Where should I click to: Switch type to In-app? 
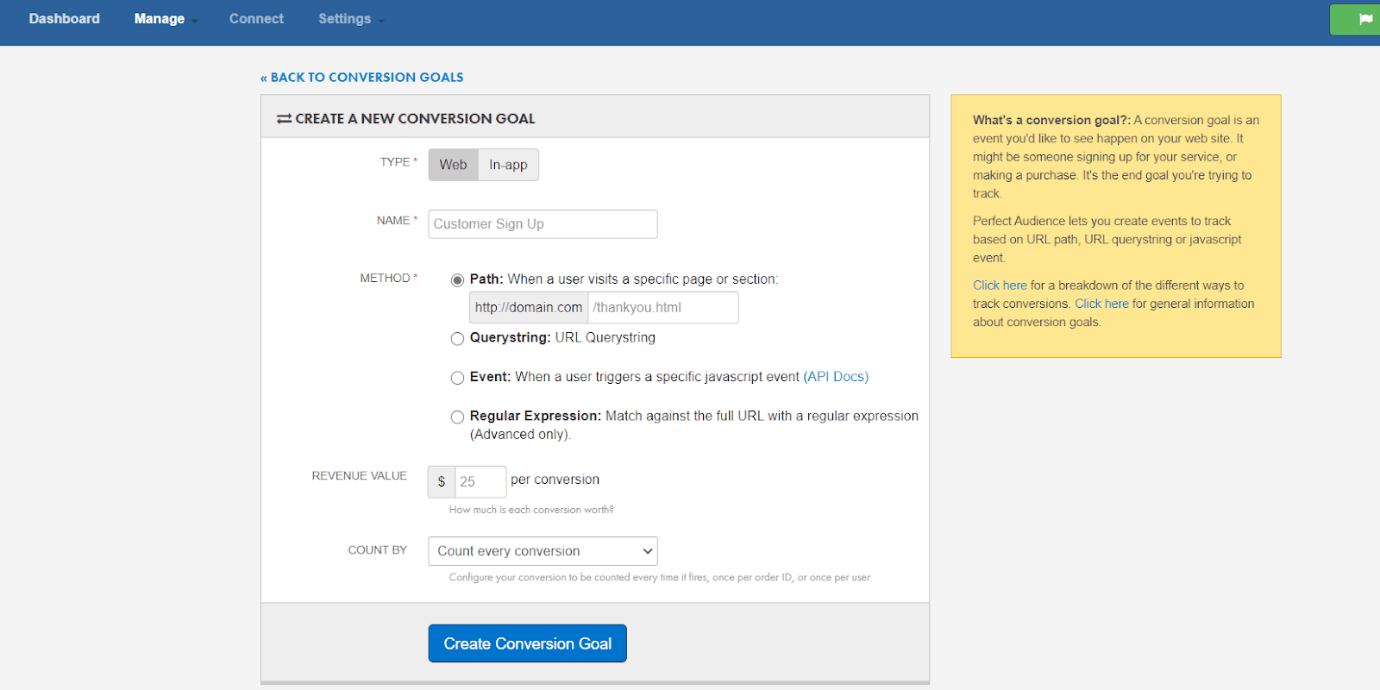[508, 165]
